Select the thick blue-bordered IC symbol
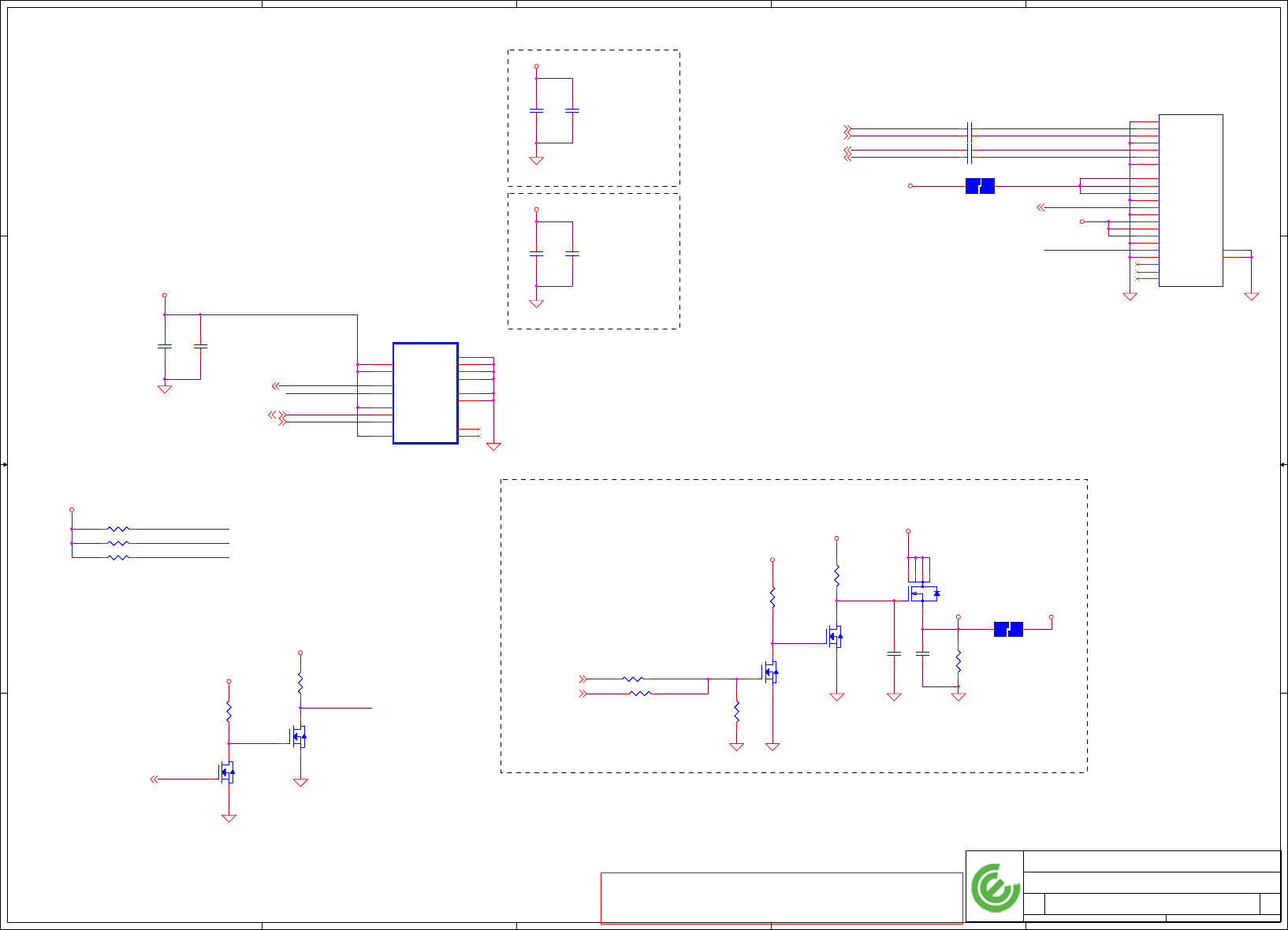The width and height of the screenshot is (1288, 930). [x=426, y=393]
